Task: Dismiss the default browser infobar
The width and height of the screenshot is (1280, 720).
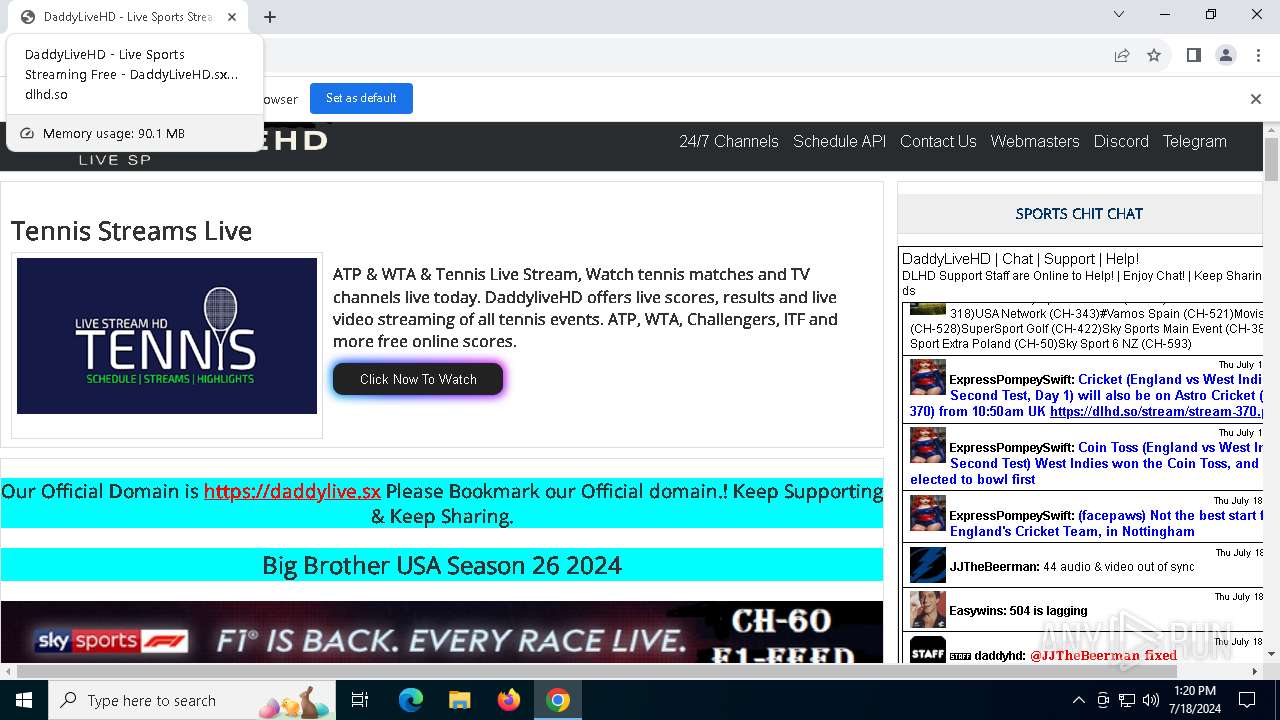Action: [x=1256, y=99]
